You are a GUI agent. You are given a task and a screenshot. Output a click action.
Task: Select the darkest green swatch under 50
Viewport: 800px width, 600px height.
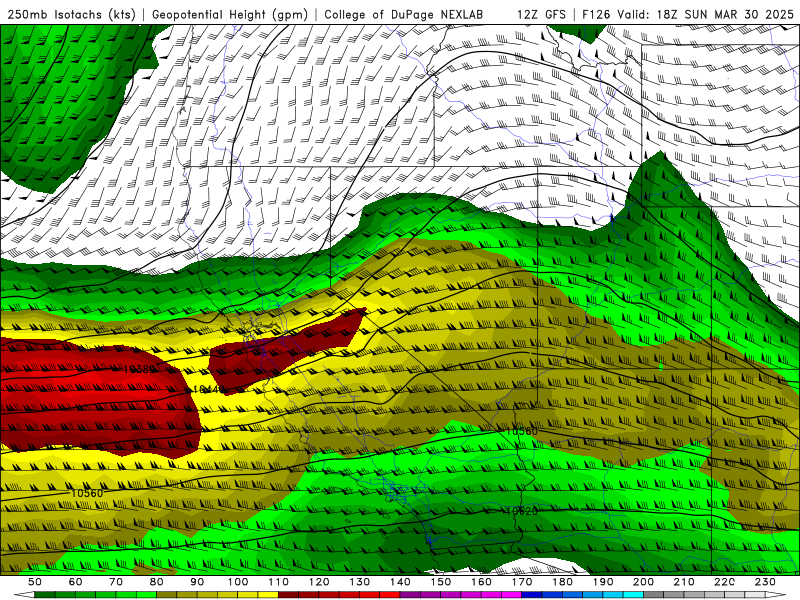click(44, 595)
